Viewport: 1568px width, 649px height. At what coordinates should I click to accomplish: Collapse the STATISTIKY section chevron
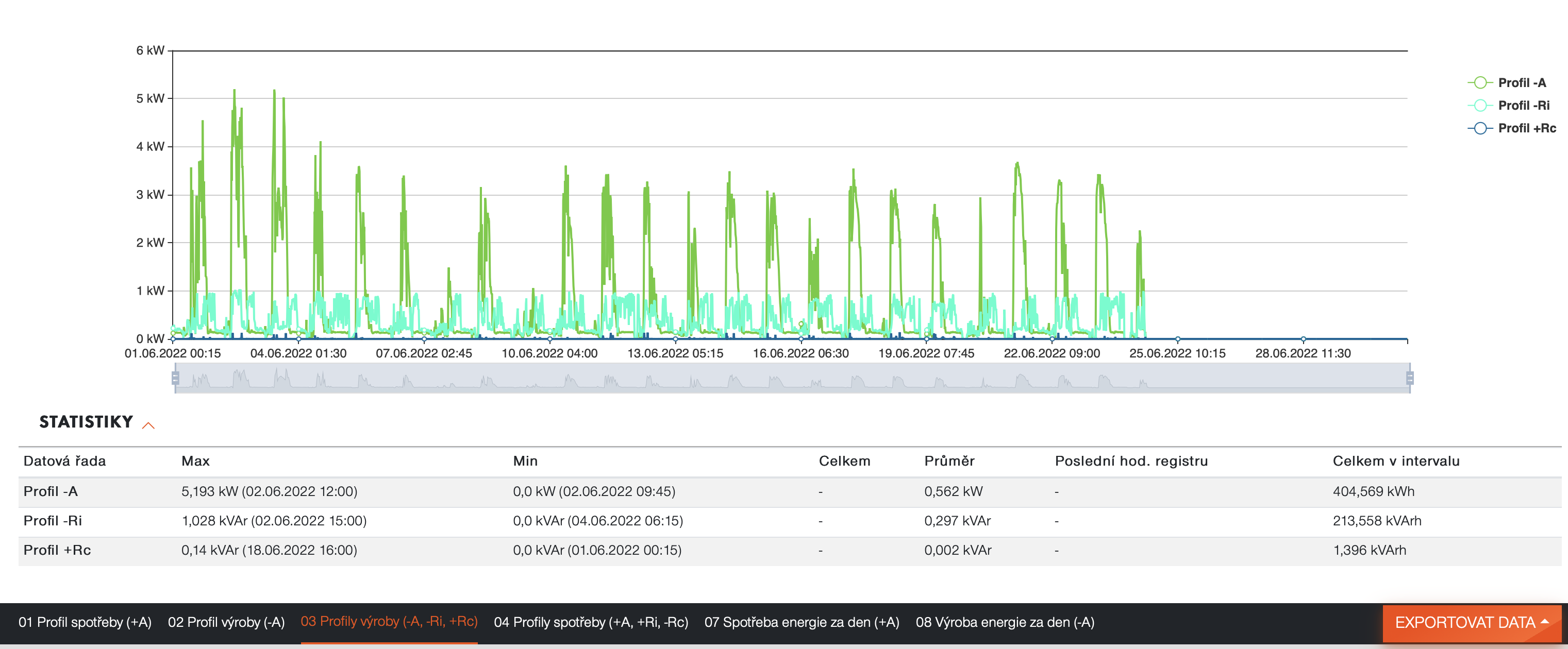[148, 425]
